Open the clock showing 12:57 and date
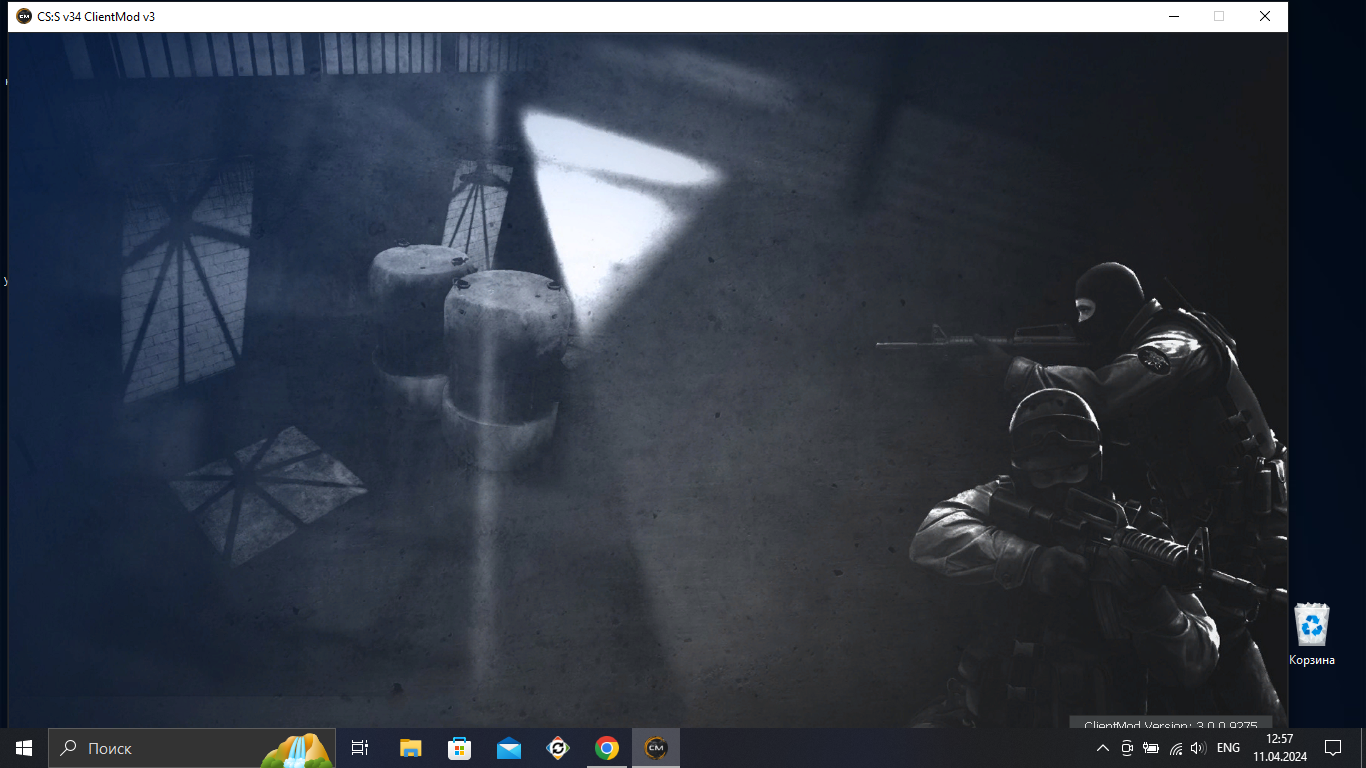The height and width of the screenshot is (768, 1366). (x=1279, y=748)
